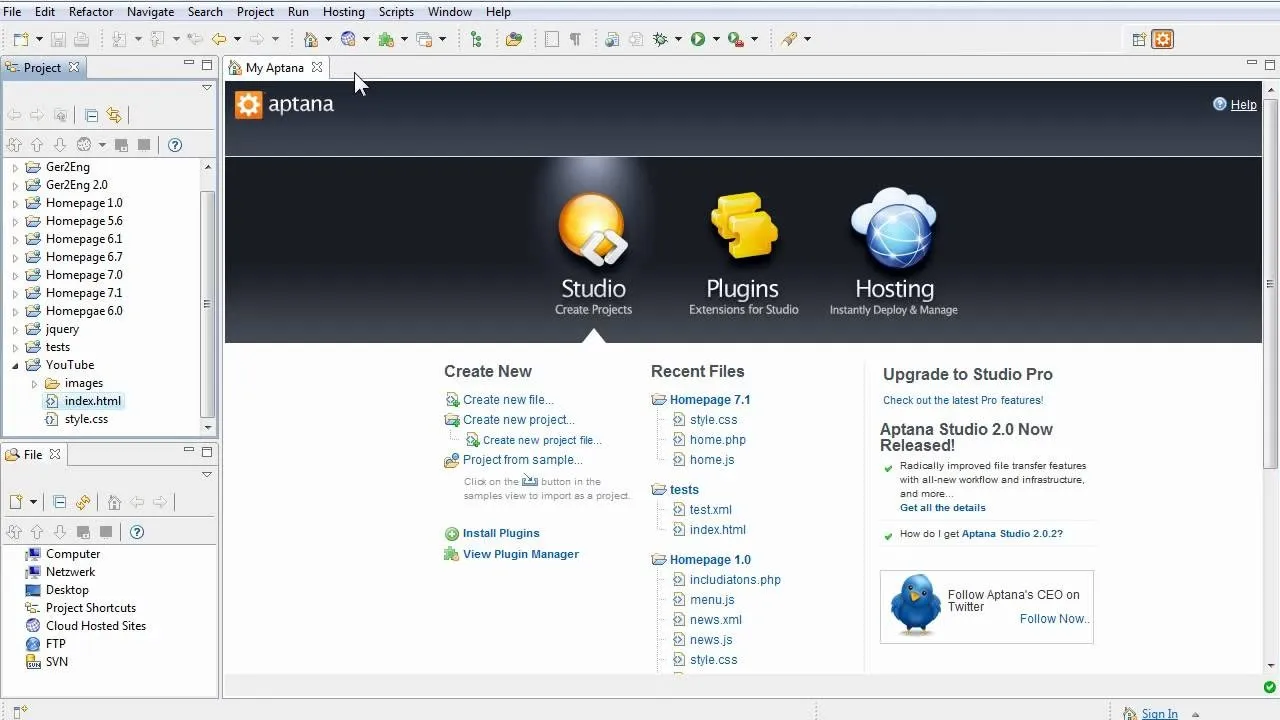Select the My Aptana tab
1280x720 pixels.
[275, 67]
